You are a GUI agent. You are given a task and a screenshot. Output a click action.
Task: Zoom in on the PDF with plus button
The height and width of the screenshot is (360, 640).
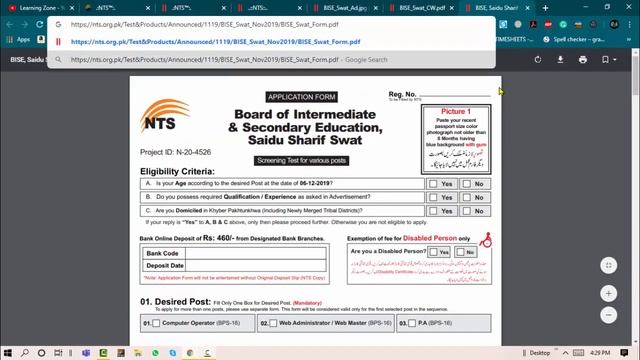[x=609, y=293]
